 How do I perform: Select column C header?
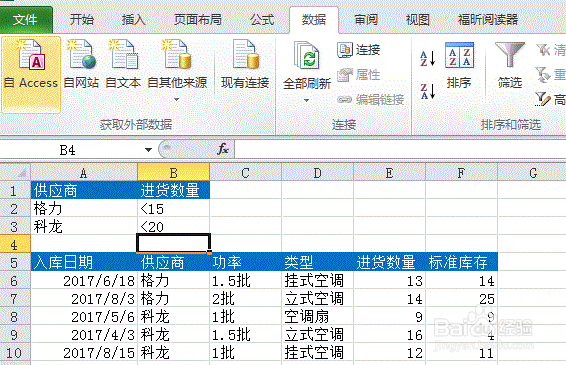tap(245, 173)
